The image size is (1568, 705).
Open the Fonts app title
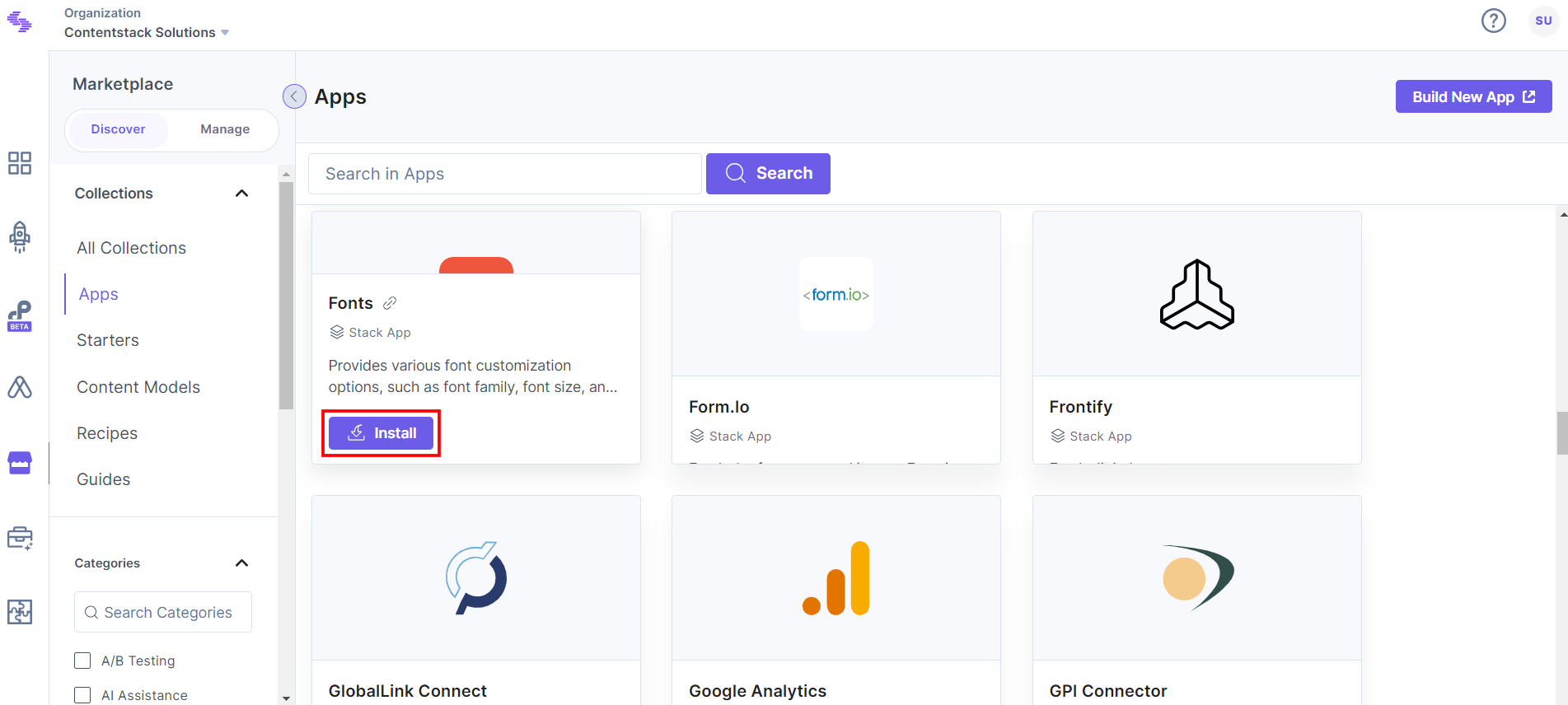click(351, 303)
